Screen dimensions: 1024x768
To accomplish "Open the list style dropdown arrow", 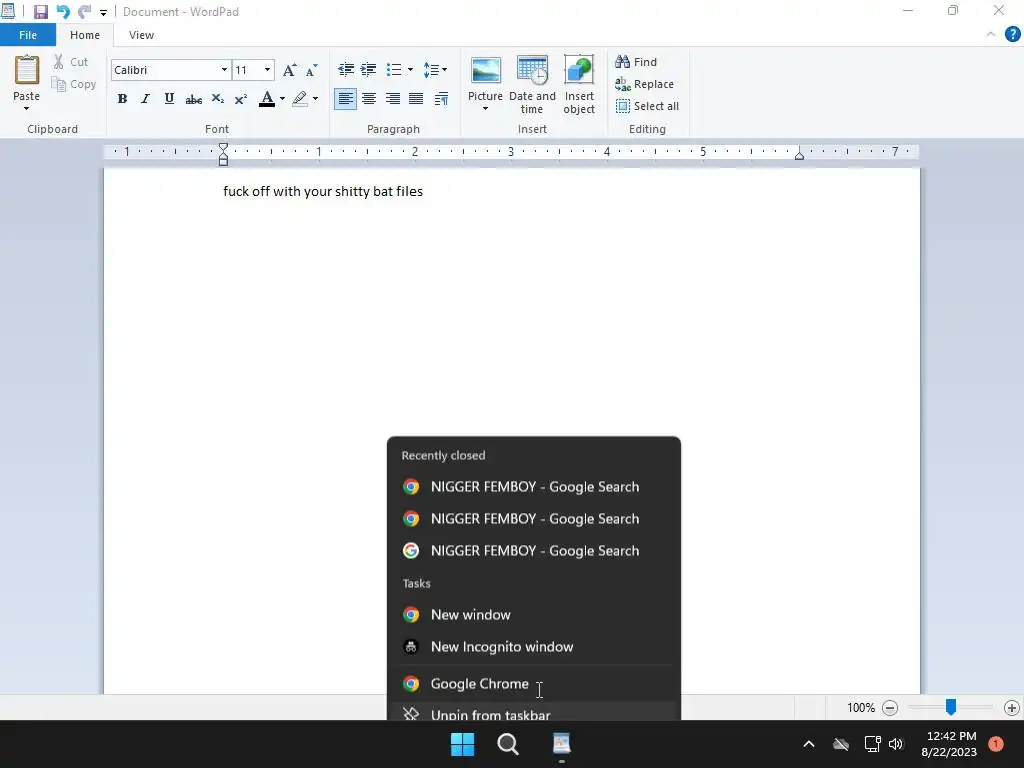I will (x=410, y=69).
